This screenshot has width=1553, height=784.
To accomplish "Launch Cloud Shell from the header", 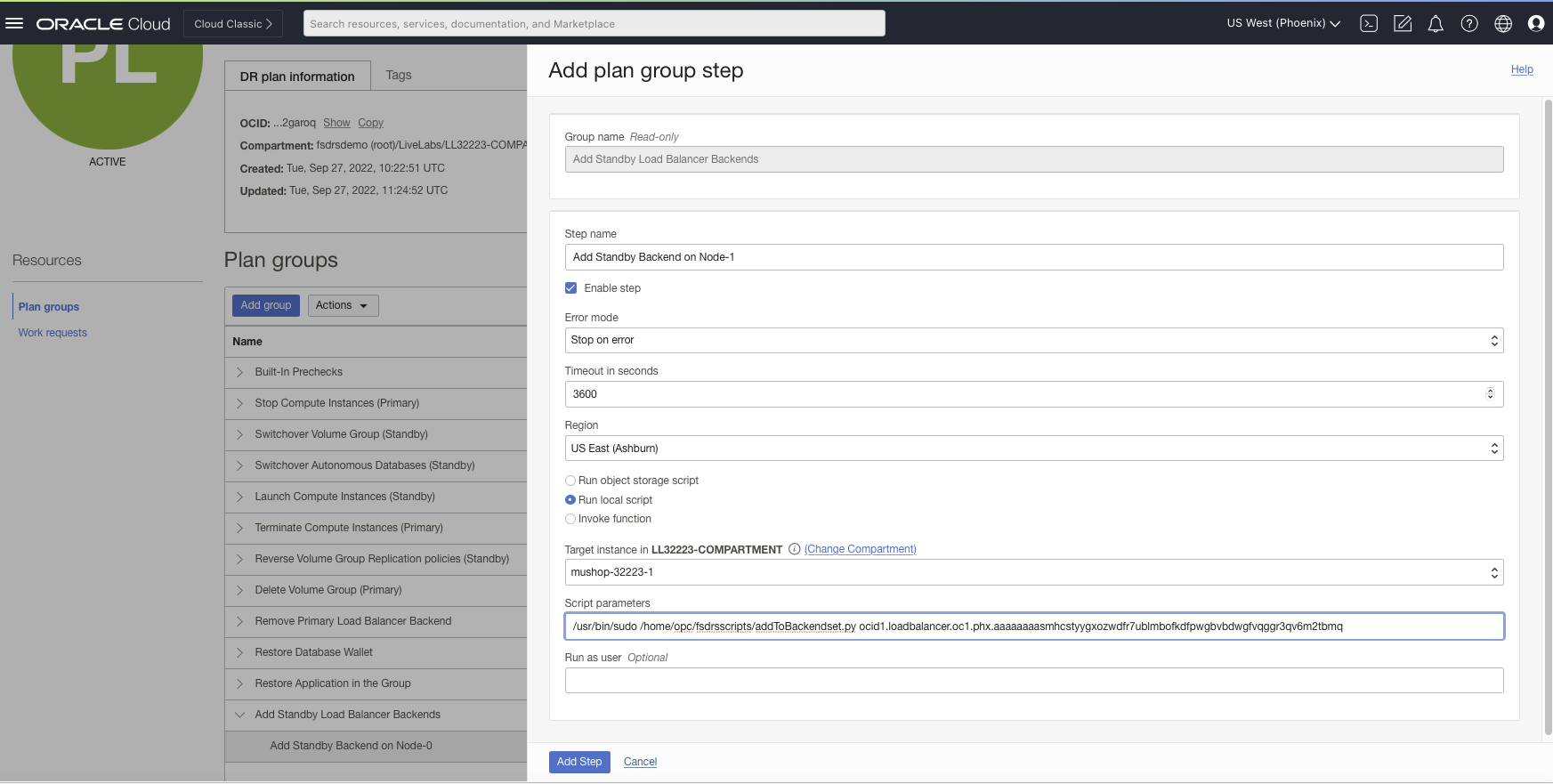I will [1369, 24].
